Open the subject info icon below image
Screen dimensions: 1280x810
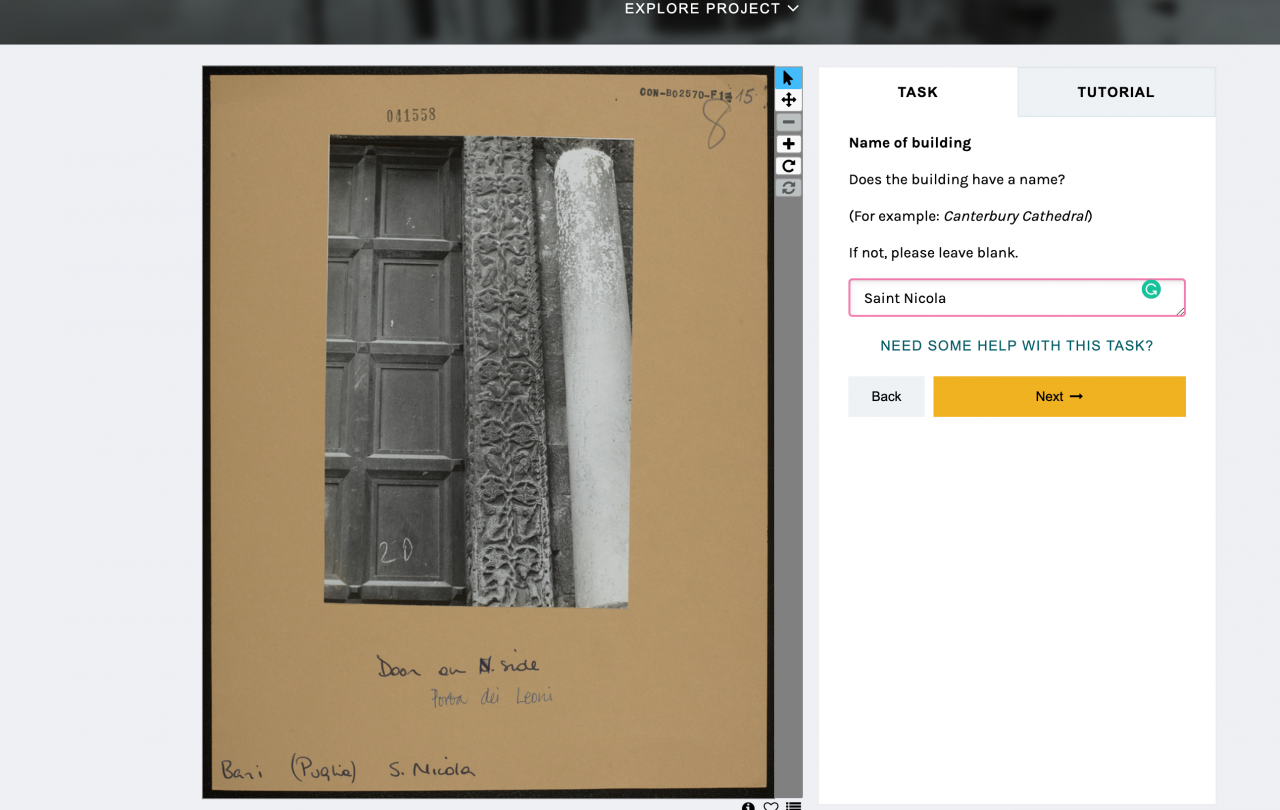click(748, 806)
